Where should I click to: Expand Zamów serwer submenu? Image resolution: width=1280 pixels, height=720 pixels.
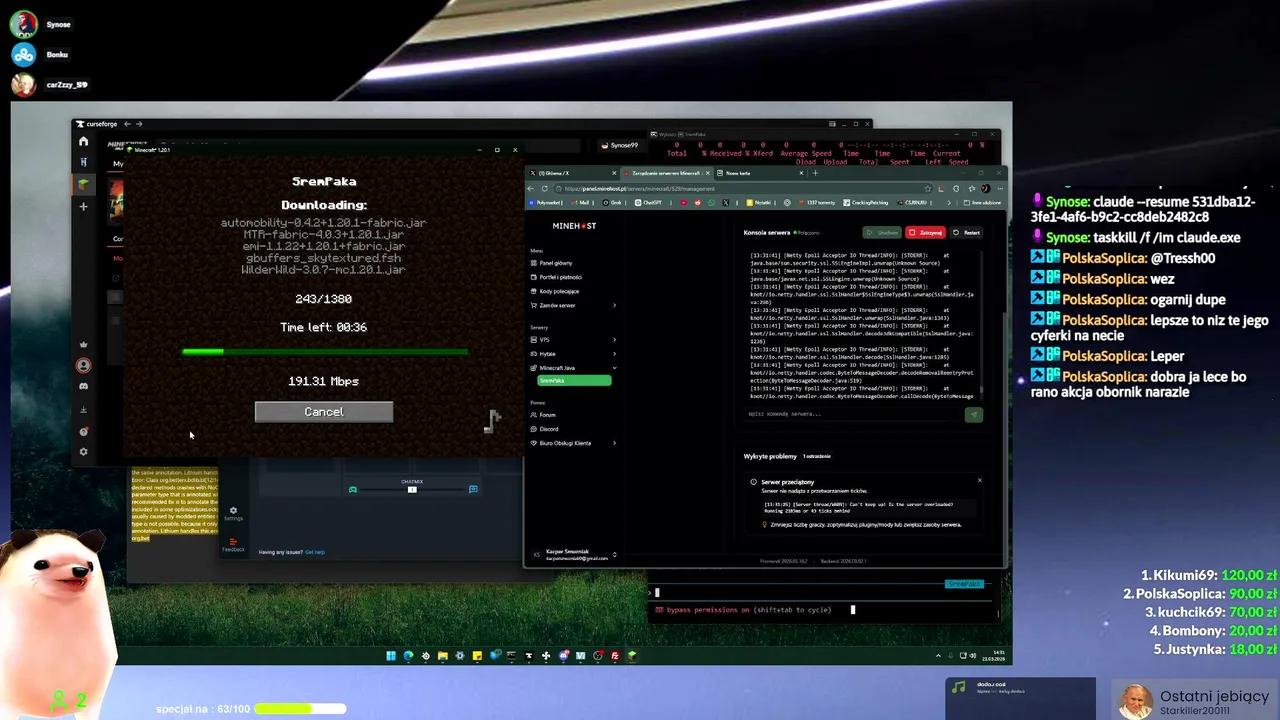[x=573, y=305]
